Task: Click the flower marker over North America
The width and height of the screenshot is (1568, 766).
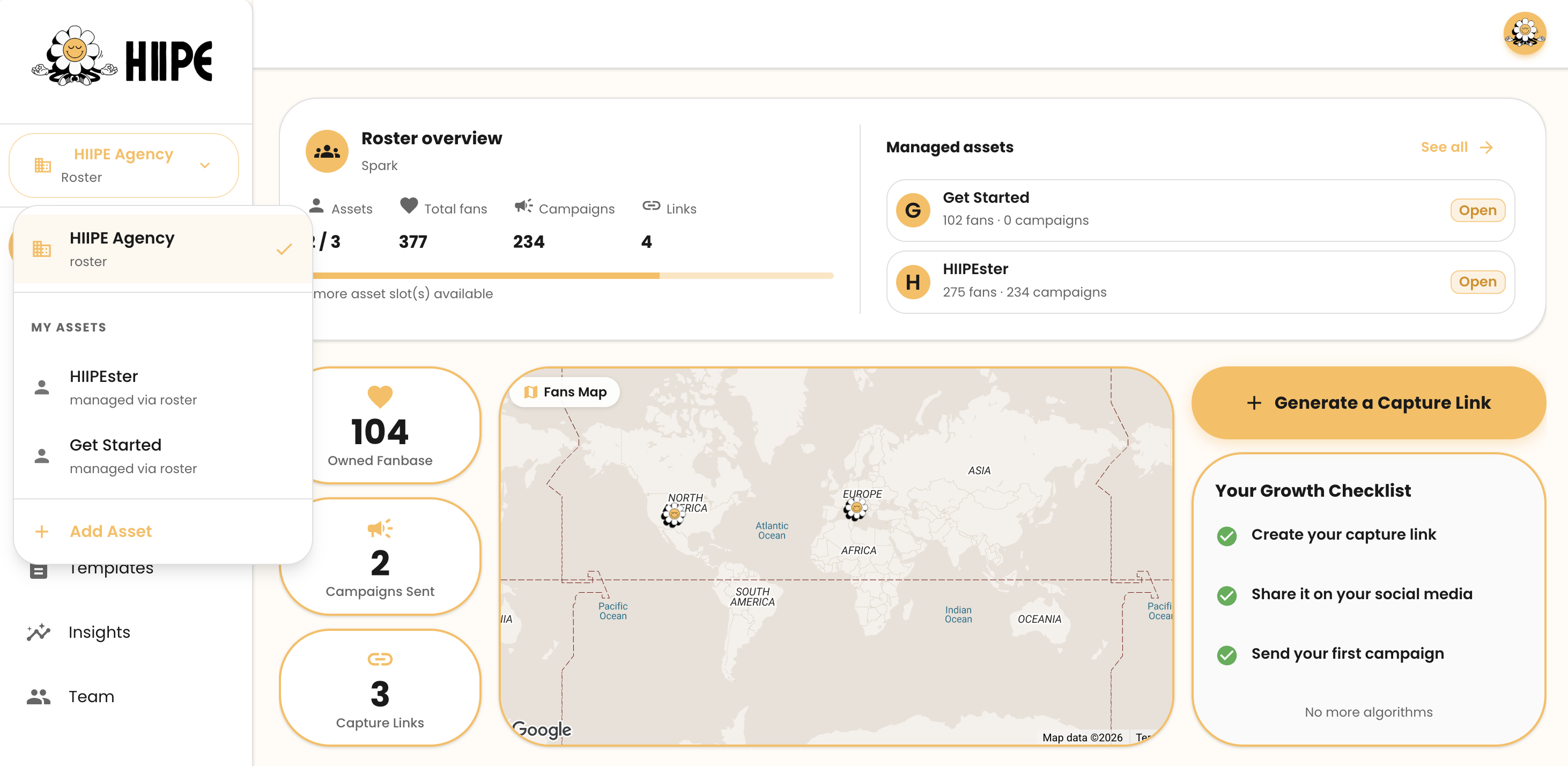Action: (x=673, y=515)
